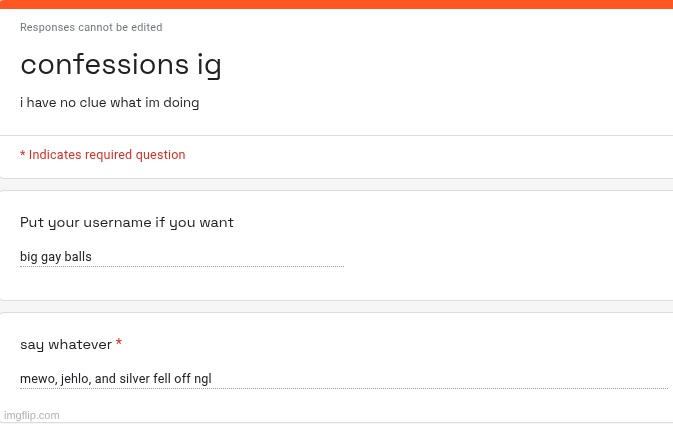Click the 'i have no clue' description text
The image size is (673, 424).
[x=109, y=103]
